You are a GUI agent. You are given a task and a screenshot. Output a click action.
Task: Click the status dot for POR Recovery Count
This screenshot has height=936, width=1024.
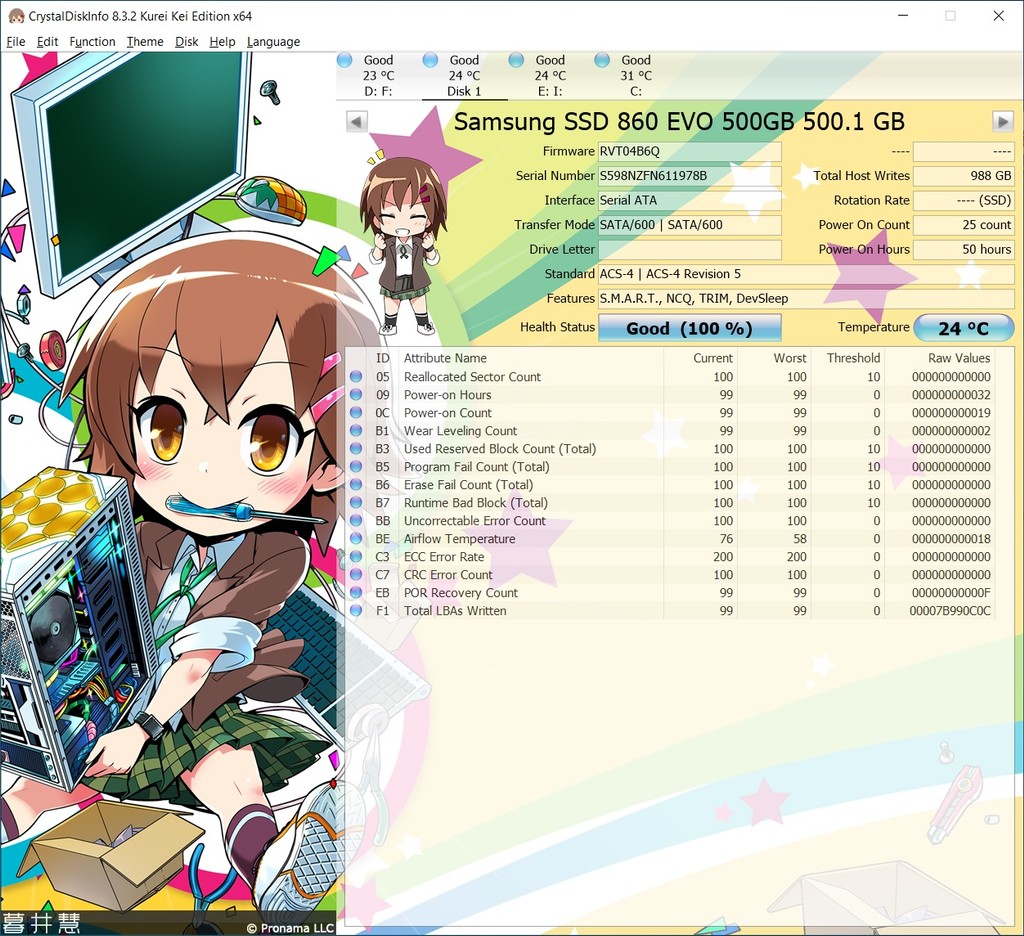coord(357,593)
